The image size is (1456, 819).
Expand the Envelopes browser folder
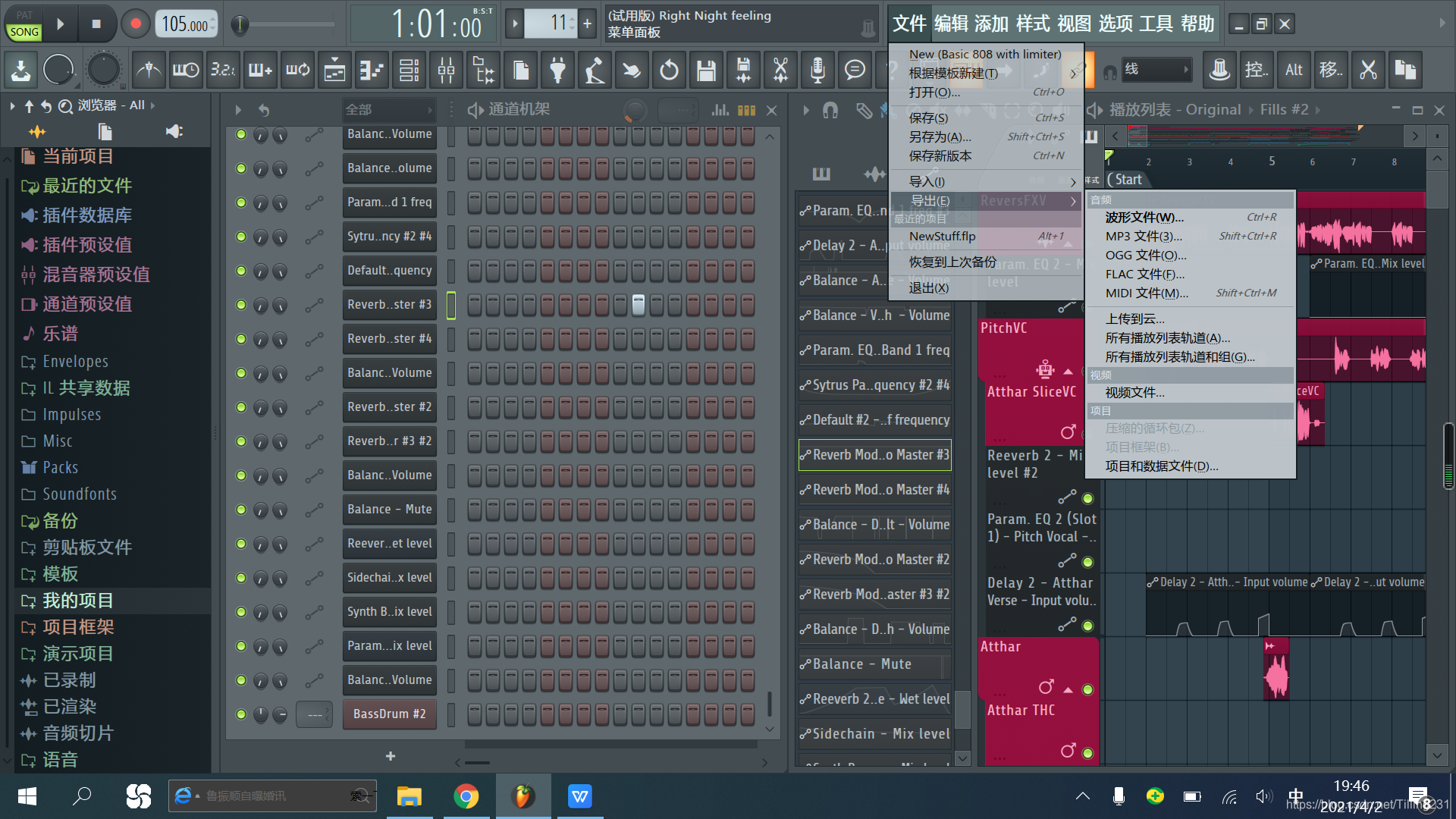[75, 361]
